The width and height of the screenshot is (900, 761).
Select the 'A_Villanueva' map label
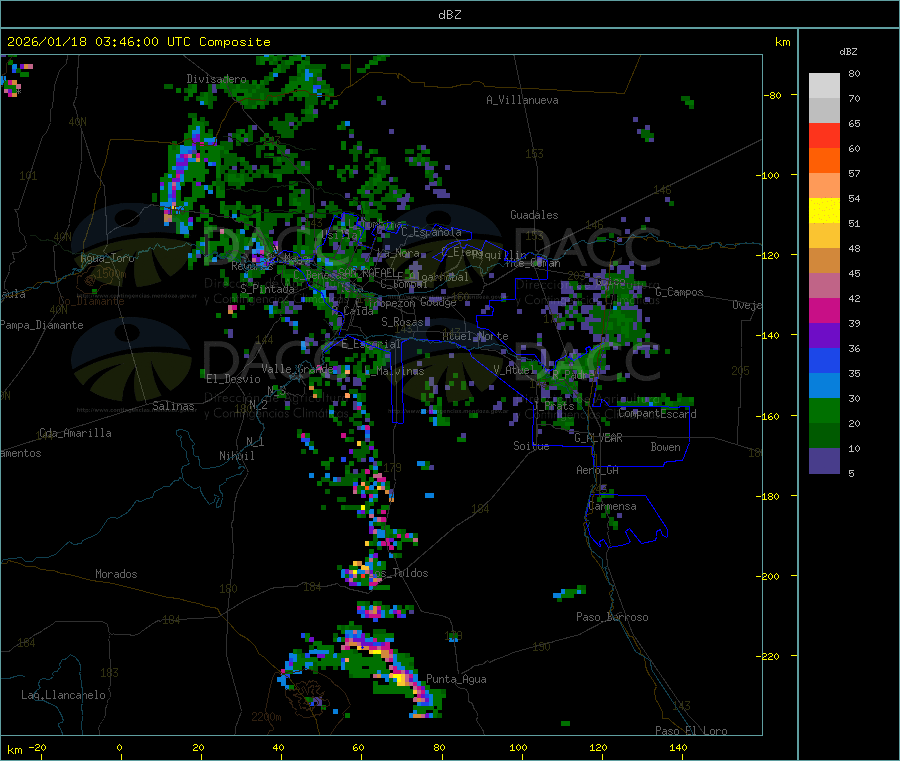(x=522, y=100)
